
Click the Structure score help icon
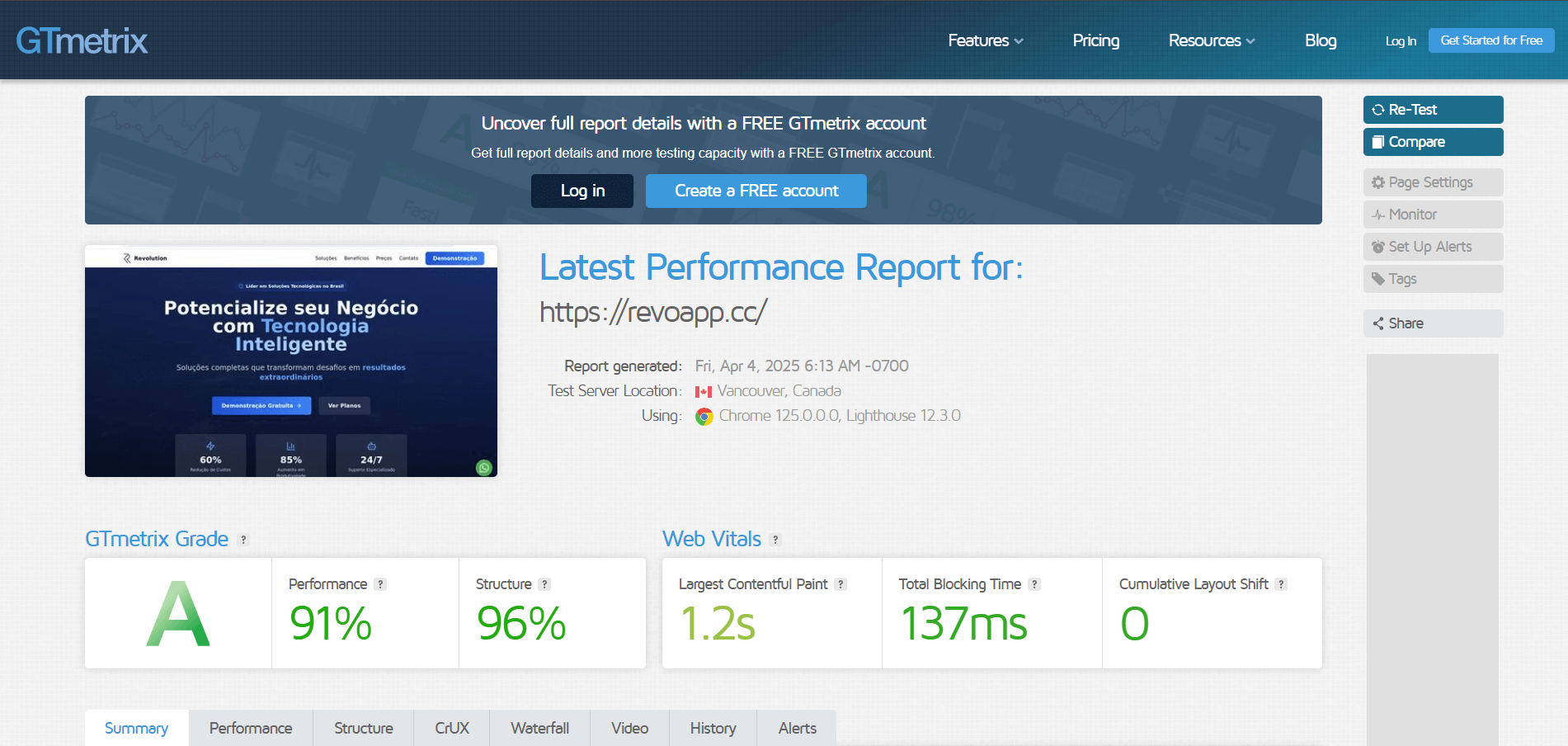[x=544, y=584]
